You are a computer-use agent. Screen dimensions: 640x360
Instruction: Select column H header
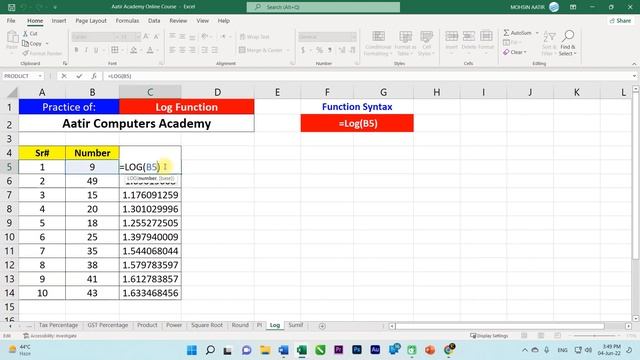click(437, 92)
